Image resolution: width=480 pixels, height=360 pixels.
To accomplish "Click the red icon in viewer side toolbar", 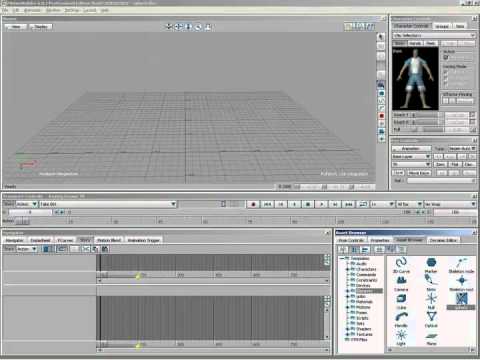I will 381,116.
